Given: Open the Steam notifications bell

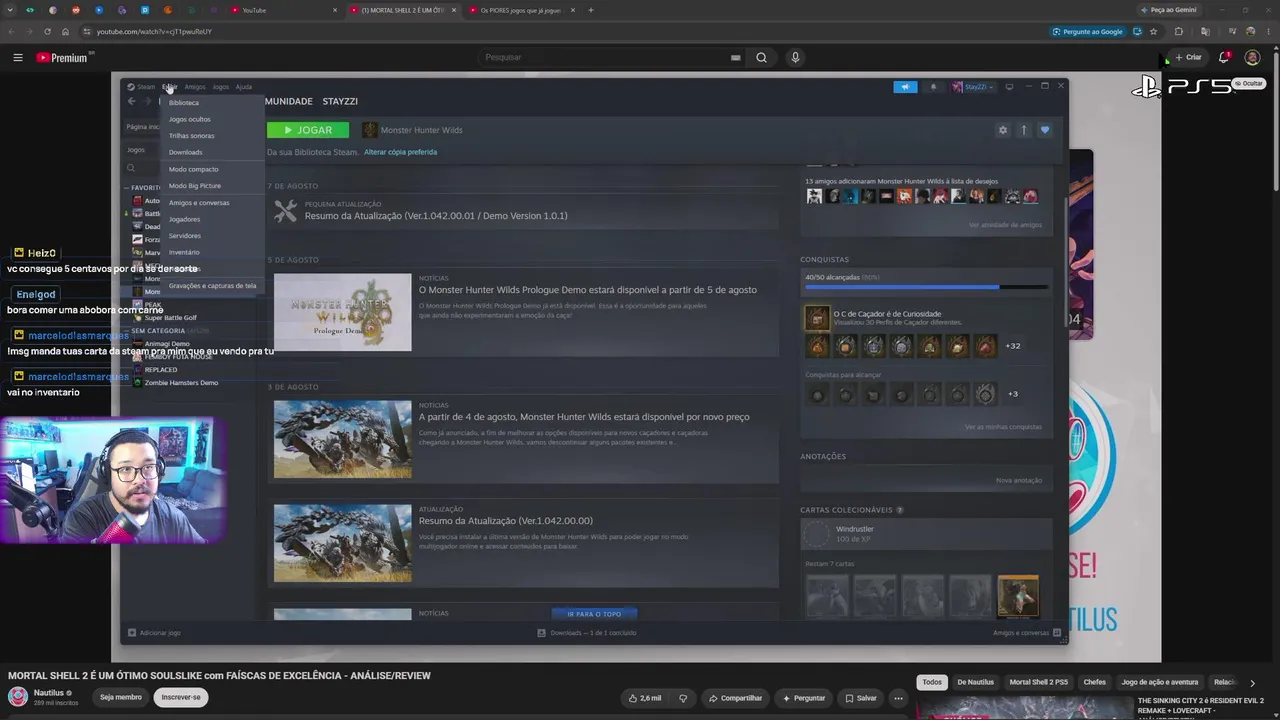Looking at the screenshot, I should pos(933,87).
